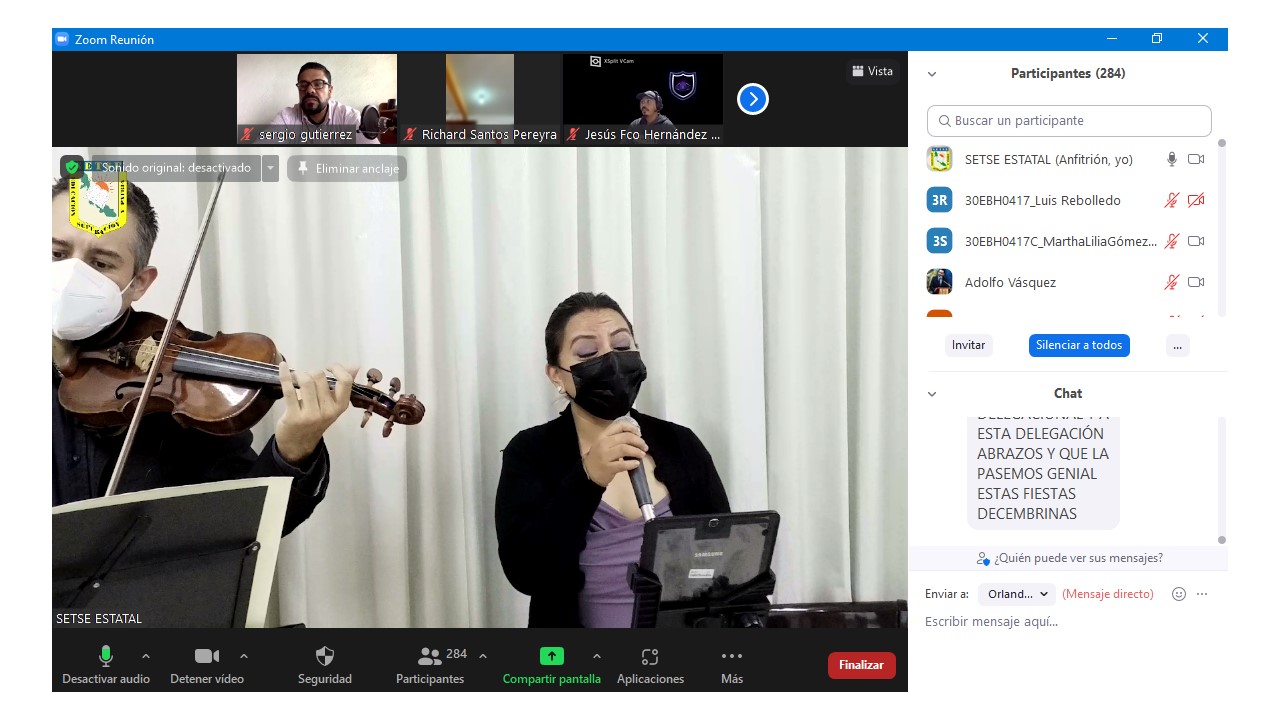
Task: Click muted mic icon for 30EBH0417C_MarthaLiliaGómez
Action: click(1172, 241)
